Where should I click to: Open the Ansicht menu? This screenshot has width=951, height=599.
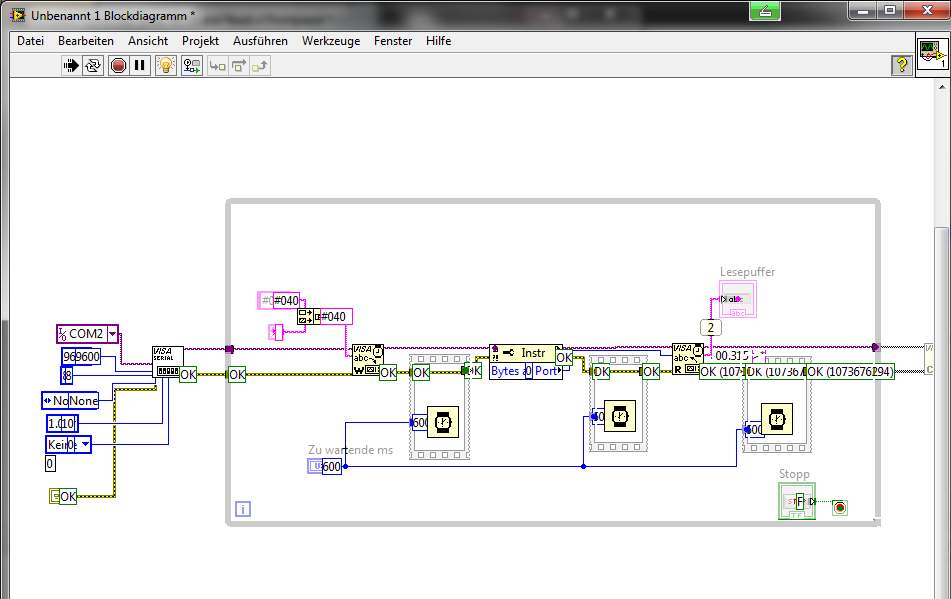[147, 41]
